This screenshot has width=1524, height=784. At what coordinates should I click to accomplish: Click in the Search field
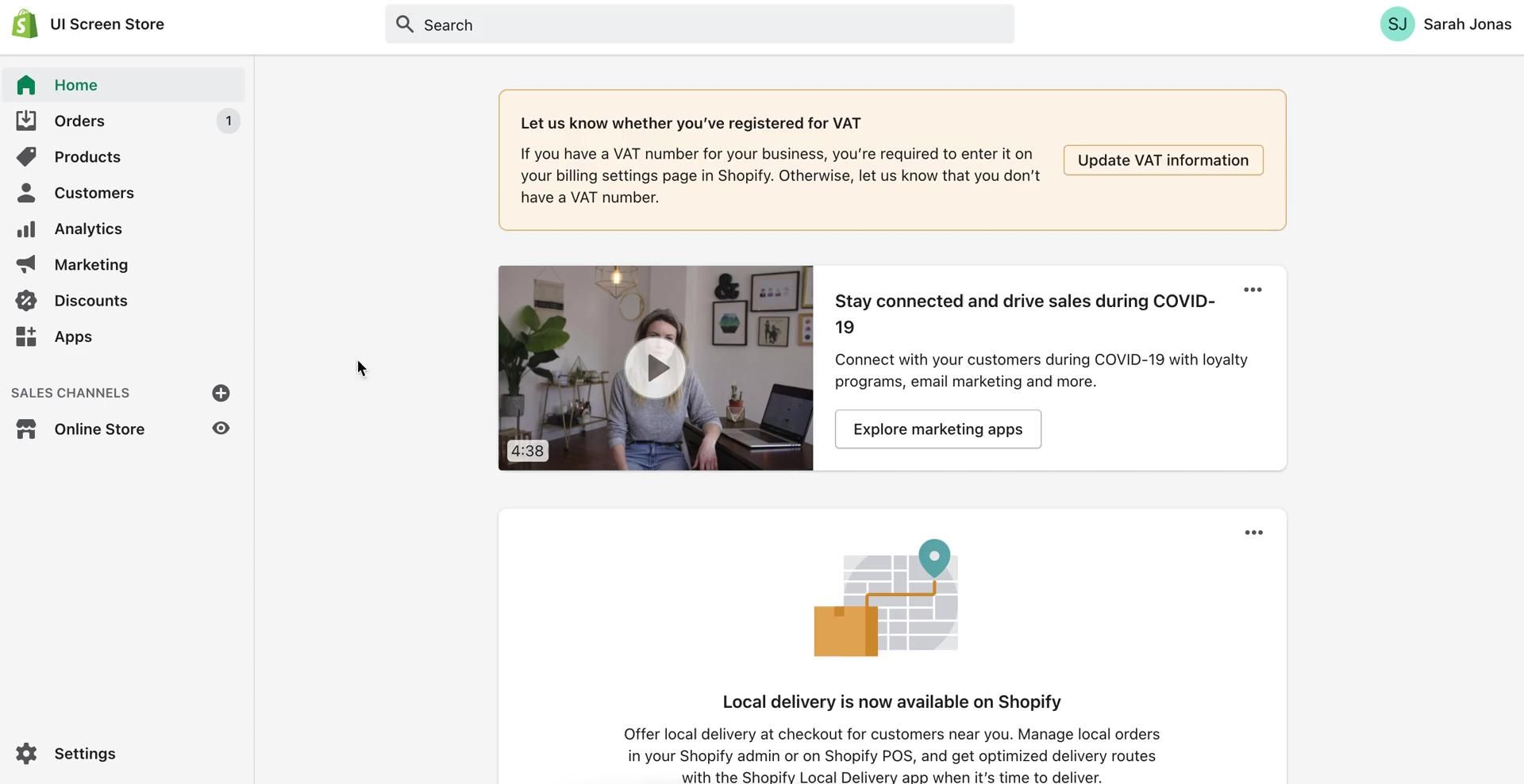pos(699,25)
